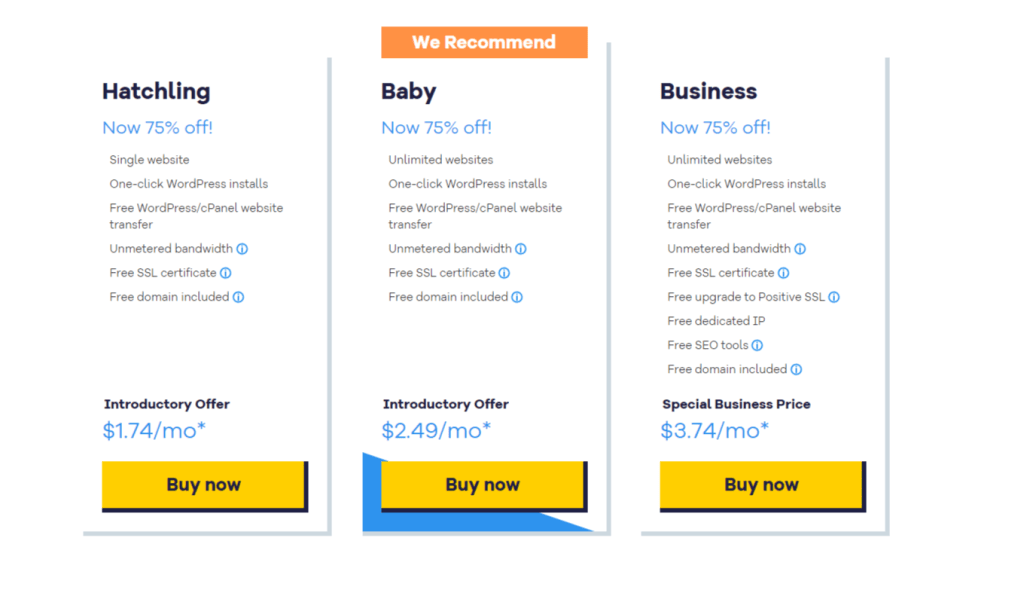Buy the Hatchling plan now
This screenshot has width=1024, height=602.
tap(204, 486)
